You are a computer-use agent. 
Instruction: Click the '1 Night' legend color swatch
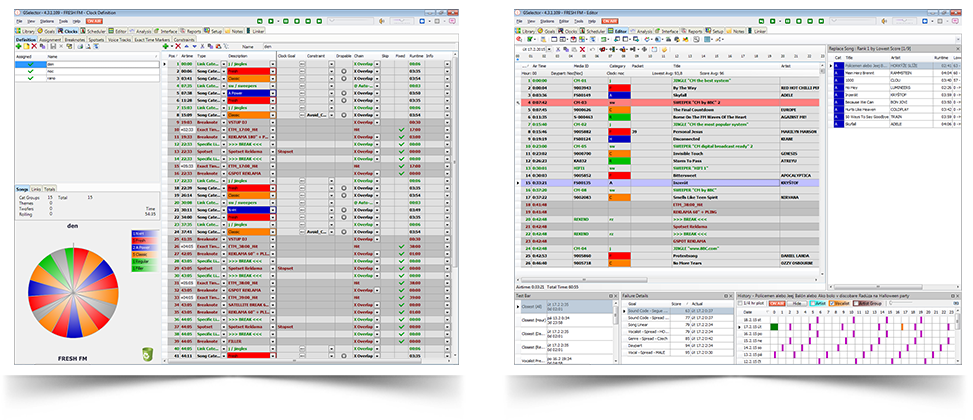click(x=145, y=233)
